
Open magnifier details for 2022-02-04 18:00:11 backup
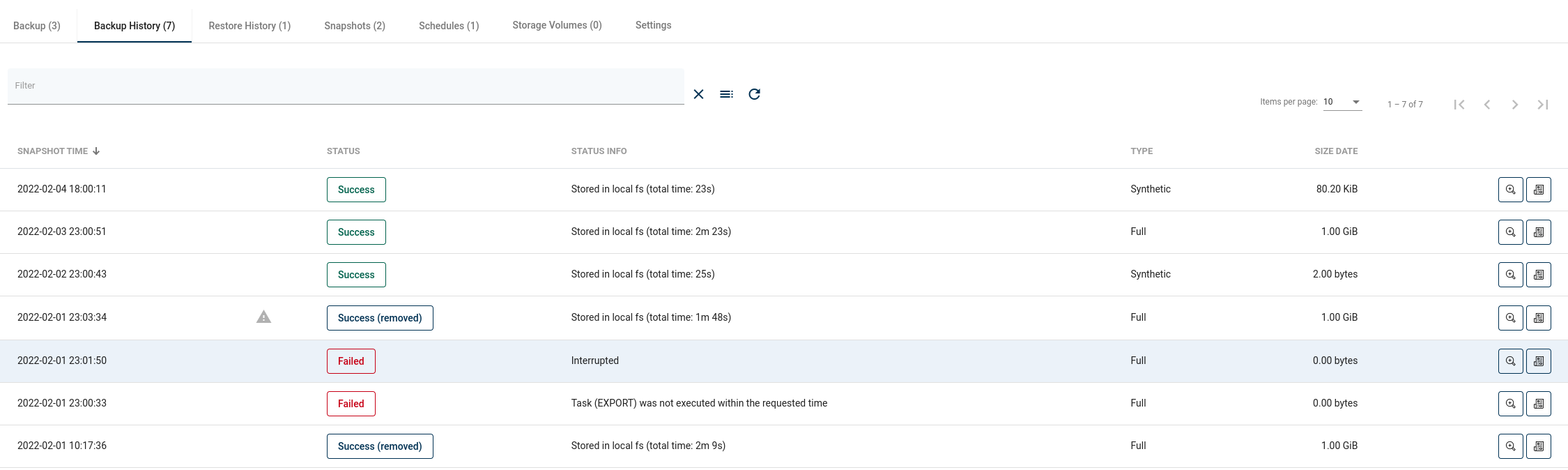coord(1510,190)
